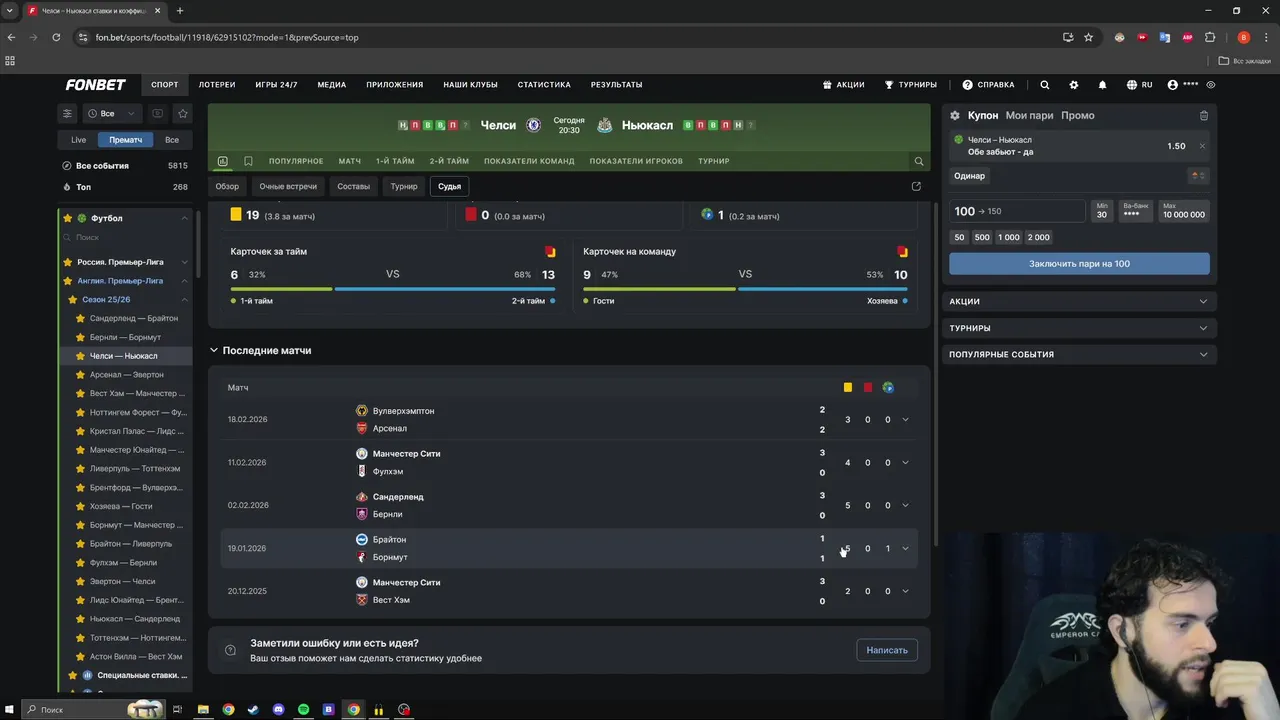Open the account profile icon
This screenshot has width=1280, height=720.
point(1173,85)
